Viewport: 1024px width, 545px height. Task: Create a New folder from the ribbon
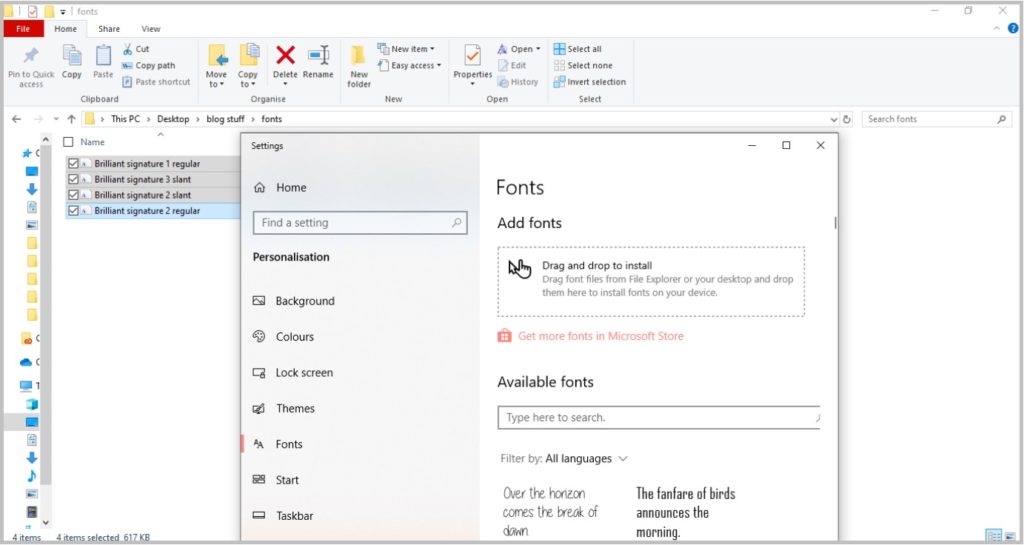point(359,56)
